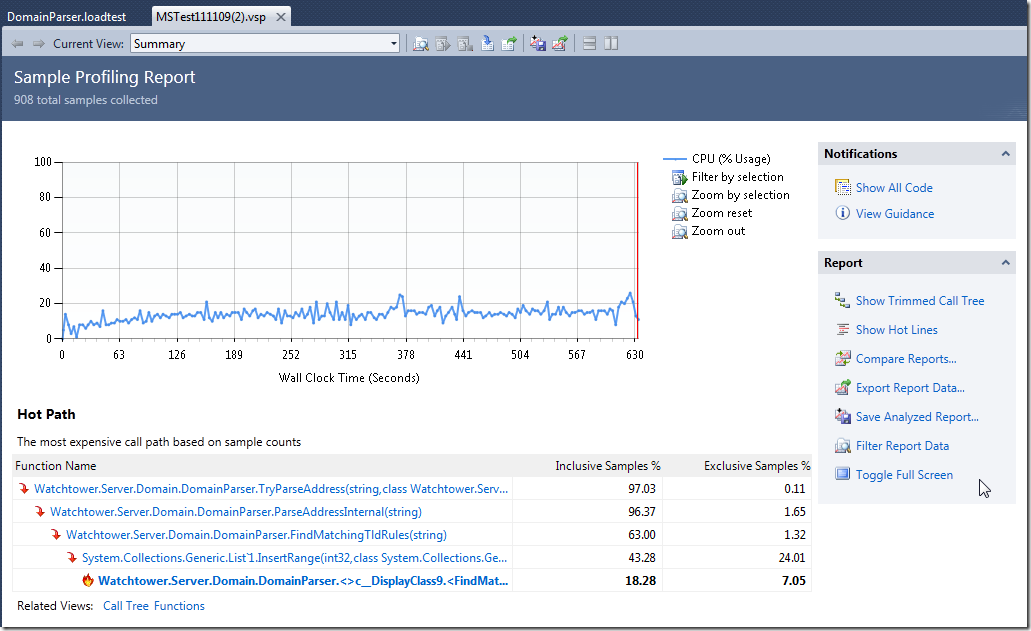Click the 7.05 exclusive samples value
Screen dimensions: 1031x631
point(794,581)
